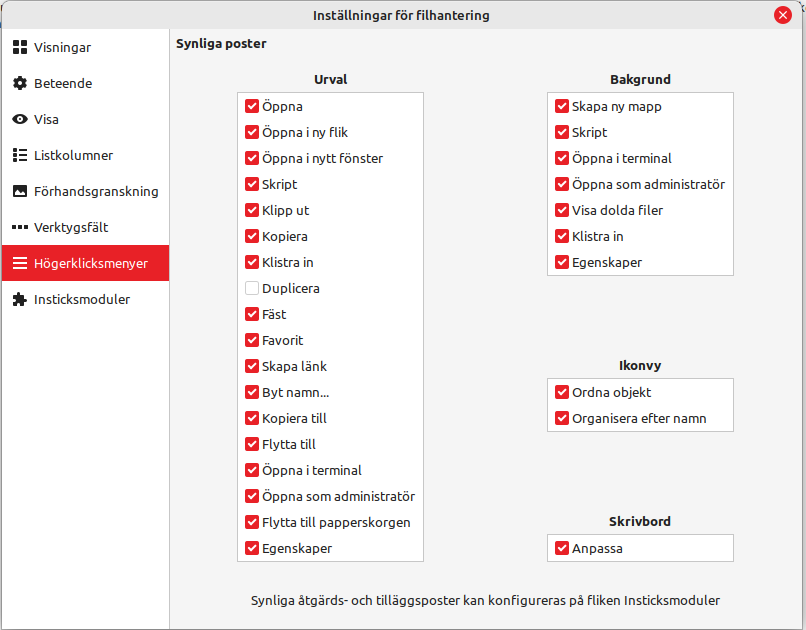This screenshot has height=630, width=806.
Task: Click the Beteende gear icon
Action: [20, 83]
